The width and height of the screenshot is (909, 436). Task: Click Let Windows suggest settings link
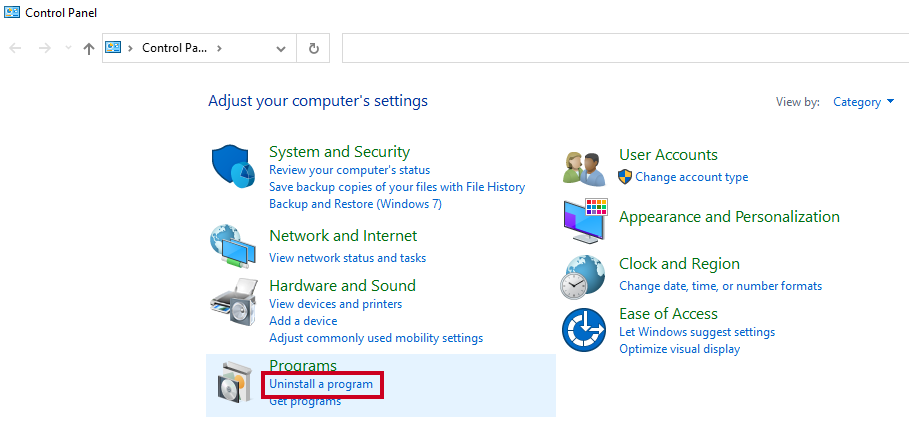point(697,332)
